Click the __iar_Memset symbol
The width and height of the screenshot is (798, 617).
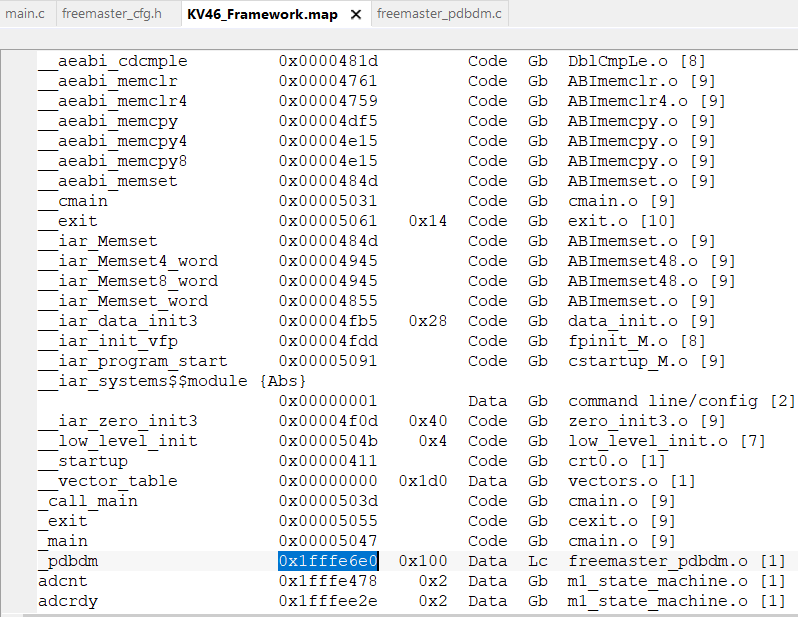[x=98, y=241]
